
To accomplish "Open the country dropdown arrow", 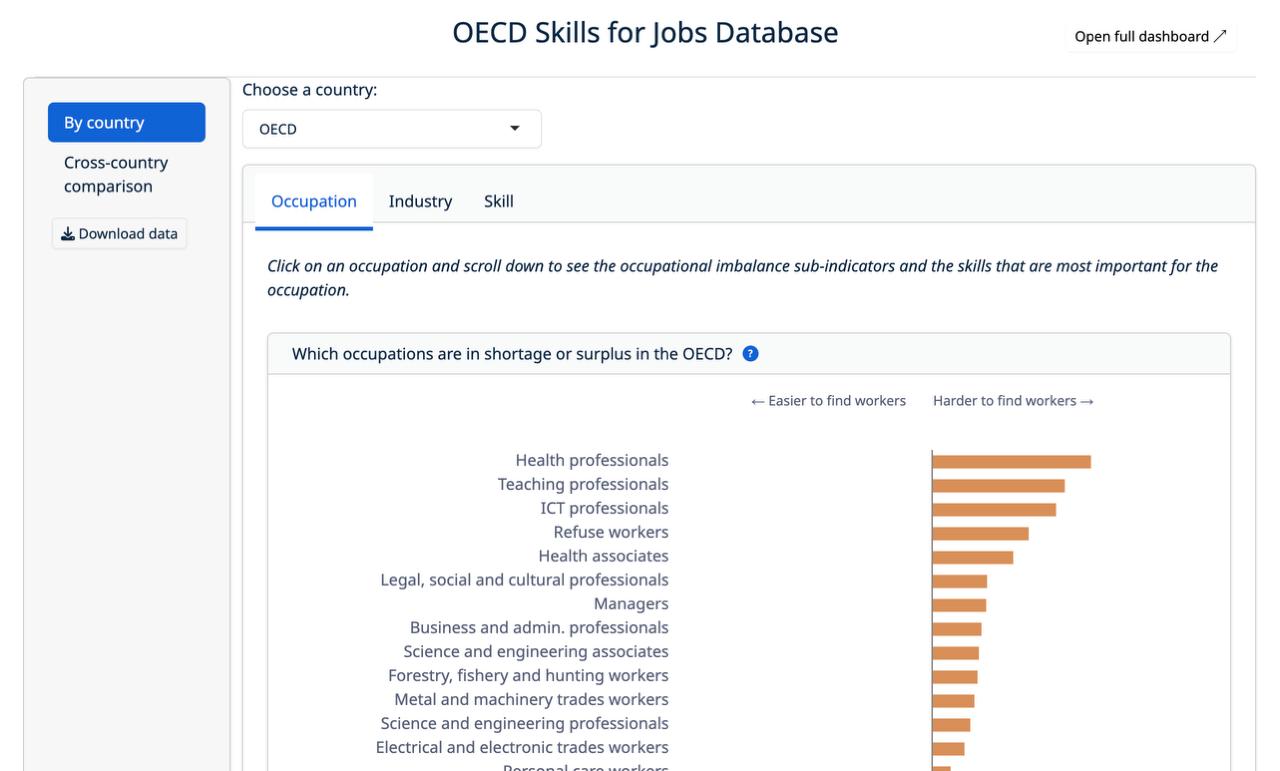I will [x=515, y=129].
